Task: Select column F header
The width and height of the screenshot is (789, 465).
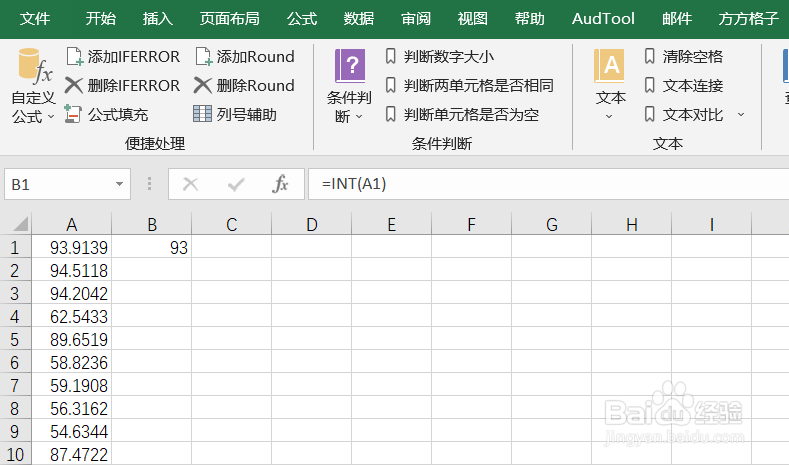Action: 471,224
